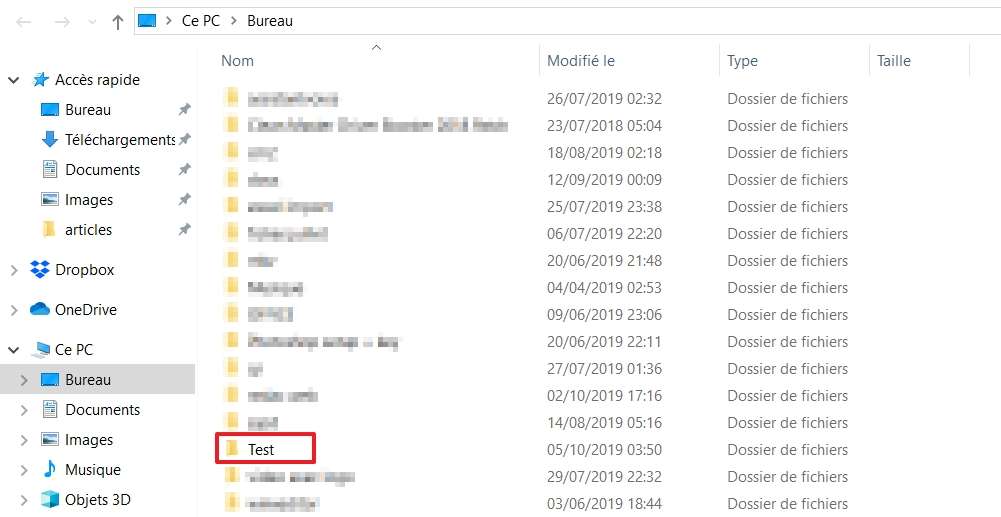1001x517 pixels.
Task: Select folder icon in 20/06/2019 22:11 row
Action: (x=232, y=340)
